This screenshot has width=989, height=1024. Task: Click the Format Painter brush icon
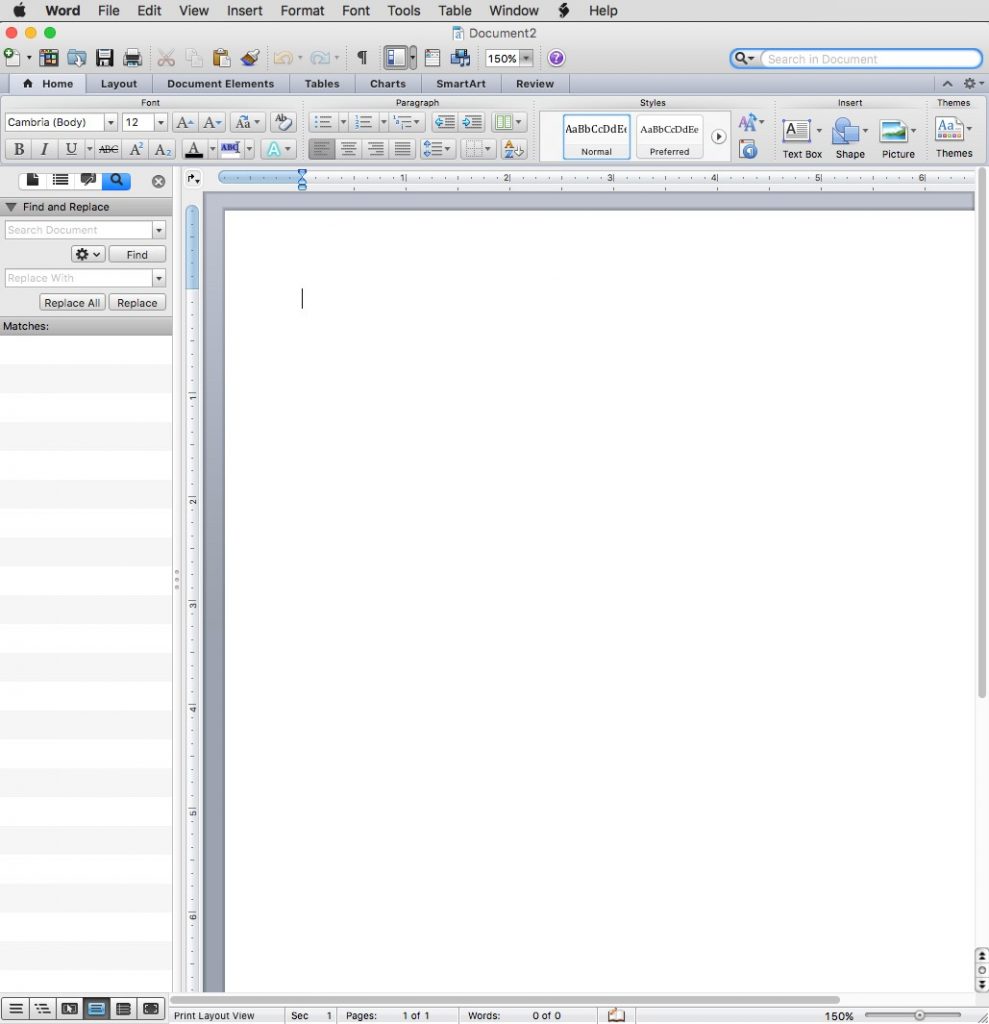[250, 58]
